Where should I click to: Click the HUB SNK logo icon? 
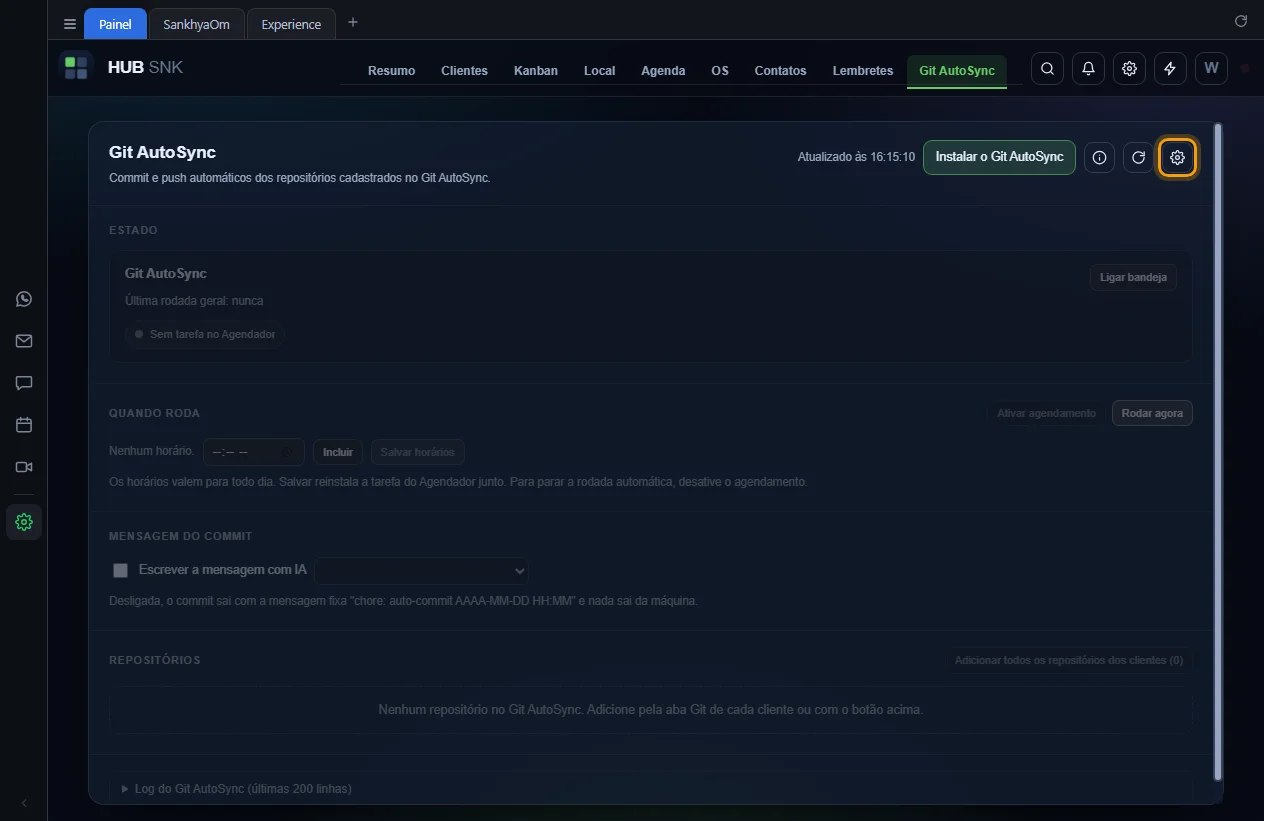[x=76, y=68]
